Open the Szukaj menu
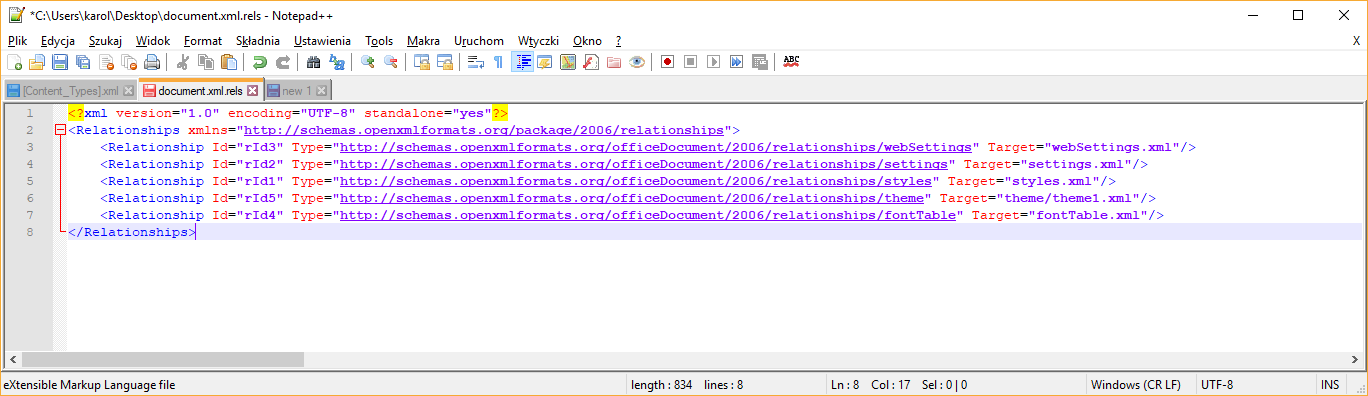The width and height of the screenshot is (1368, 396). [105, 41]
